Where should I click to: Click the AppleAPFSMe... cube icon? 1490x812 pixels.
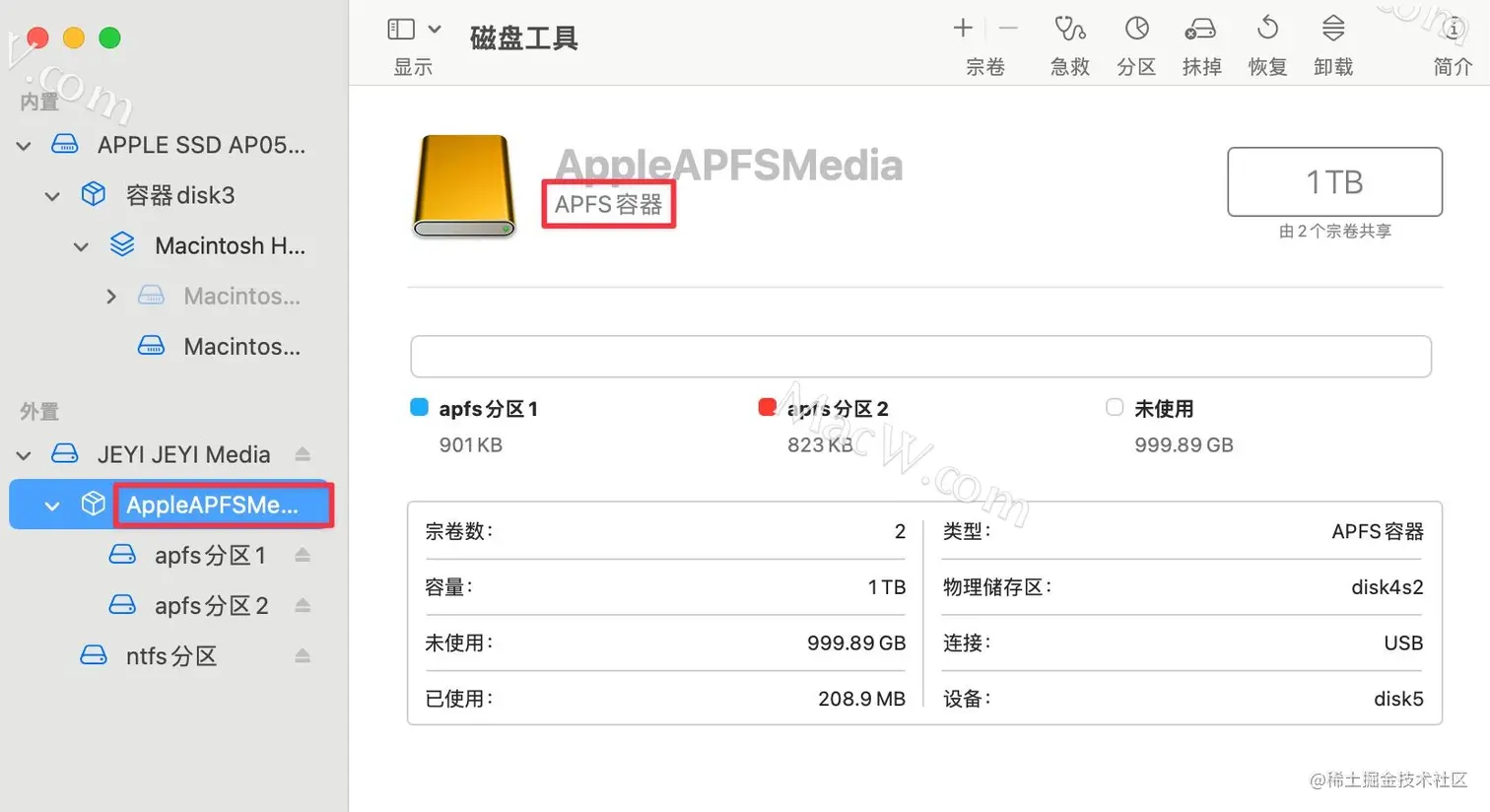tap(94, 505)
